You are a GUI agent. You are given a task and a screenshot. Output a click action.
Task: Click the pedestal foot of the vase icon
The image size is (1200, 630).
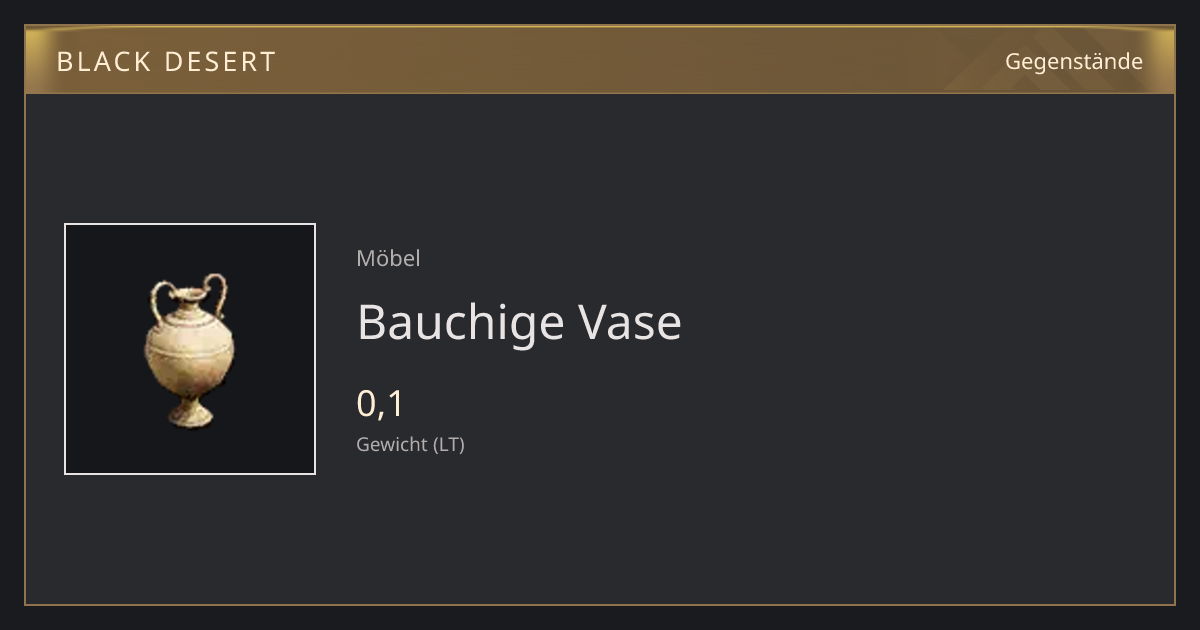click(189, 414)
